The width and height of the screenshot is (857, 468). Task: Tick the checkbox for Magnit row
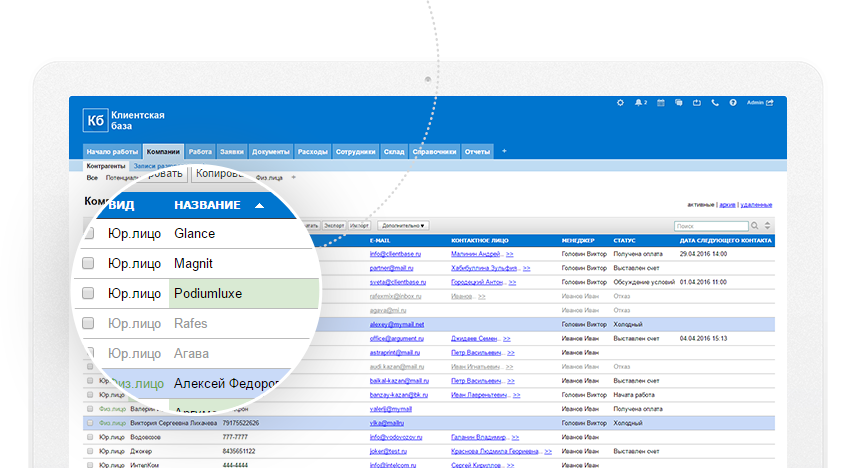click(x=88, y=264)
